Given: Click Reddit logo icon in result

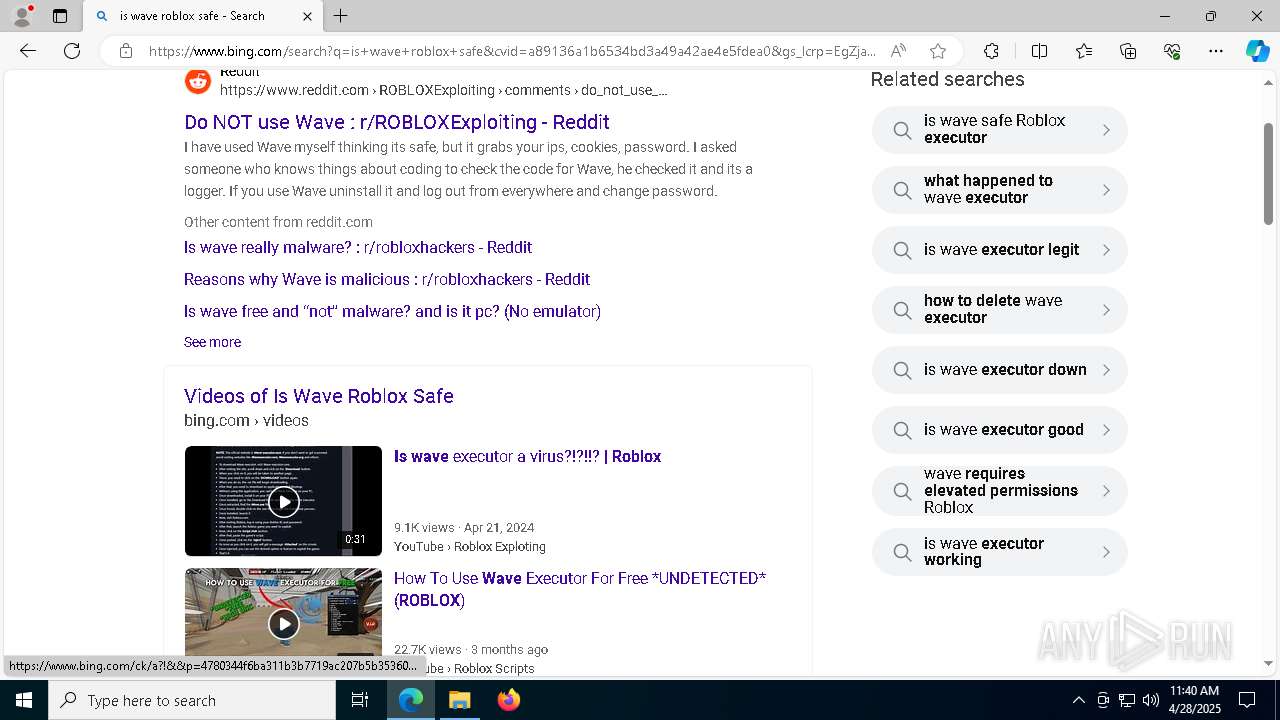Looking at the screenshot, I should coord(198,81).
